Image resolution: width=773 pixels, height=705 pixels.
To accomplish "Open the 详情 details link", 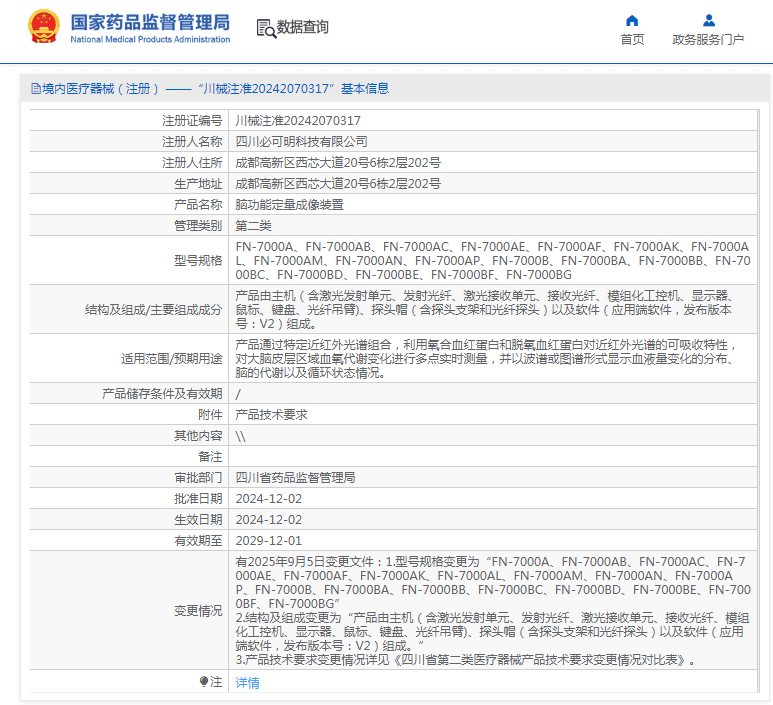I will point(247,683).
